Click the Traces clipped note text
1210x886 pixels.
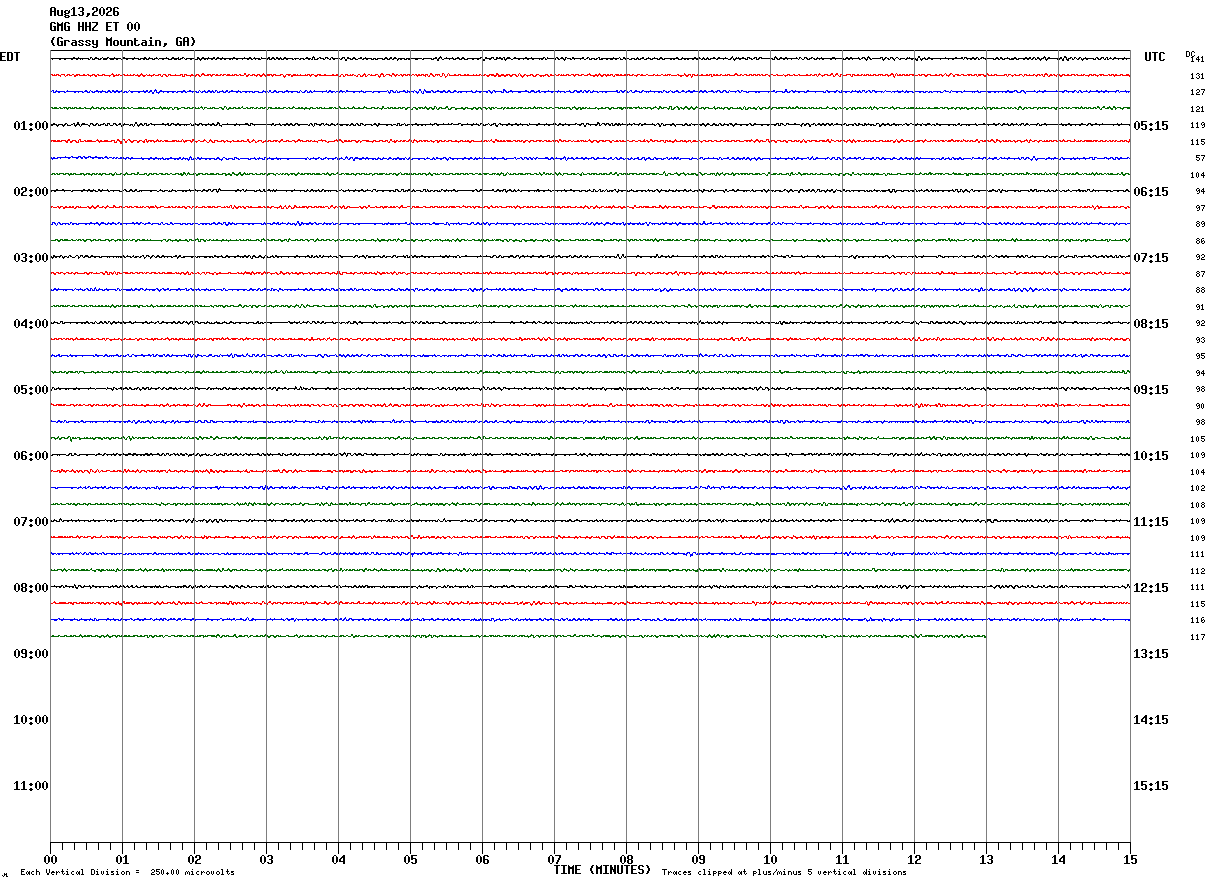[784, 872]
